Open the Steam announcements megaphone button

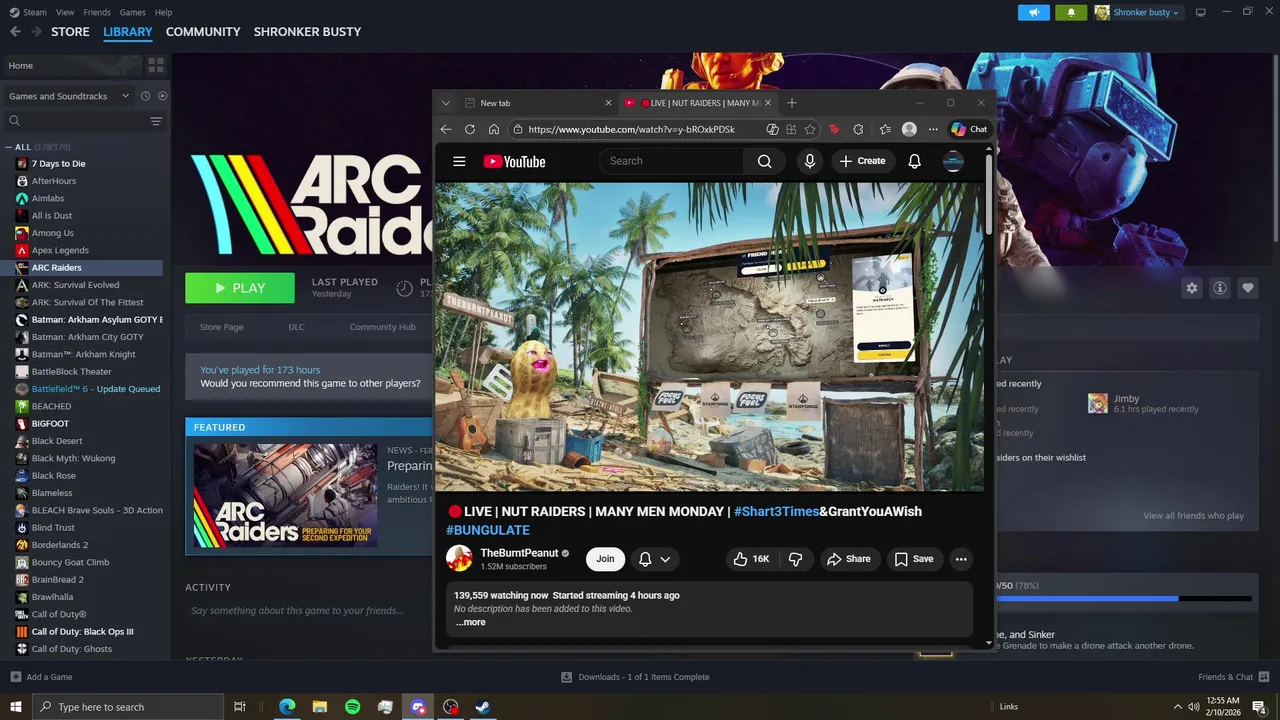[1034, 12]
